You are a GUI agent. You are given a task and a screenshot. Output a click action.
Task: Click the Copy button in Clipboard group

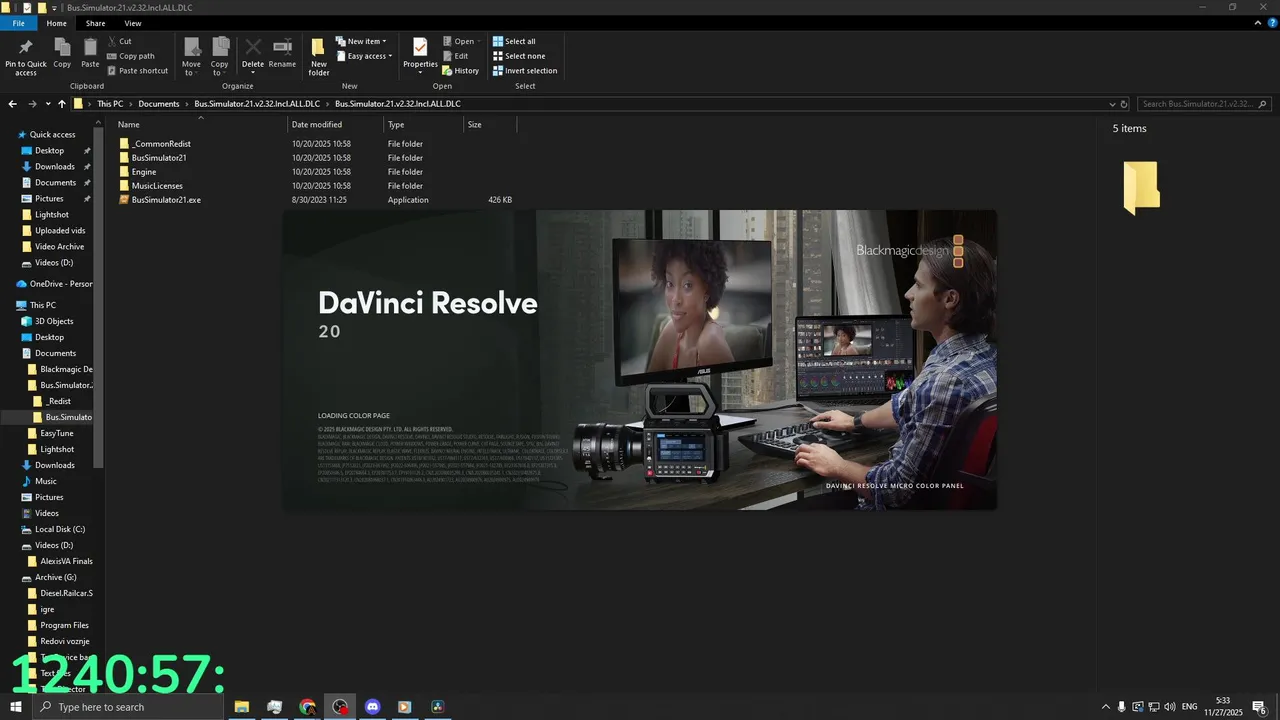point(62,54)
